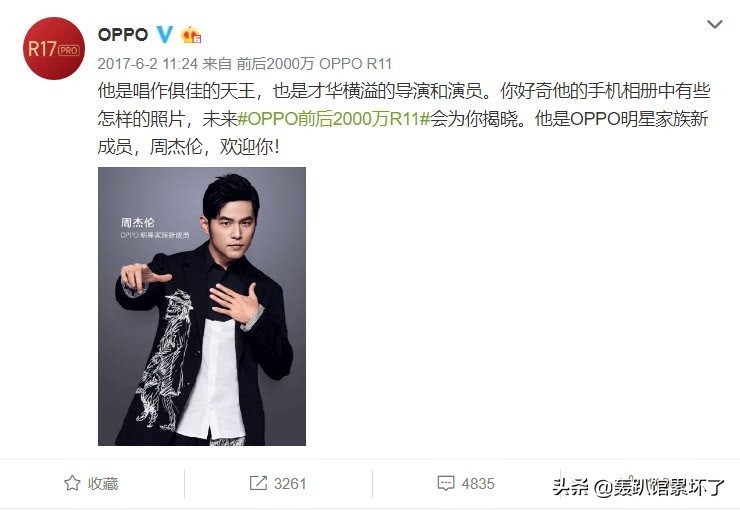
Task: Click the blue verified V badge
Action: (165, 34)
